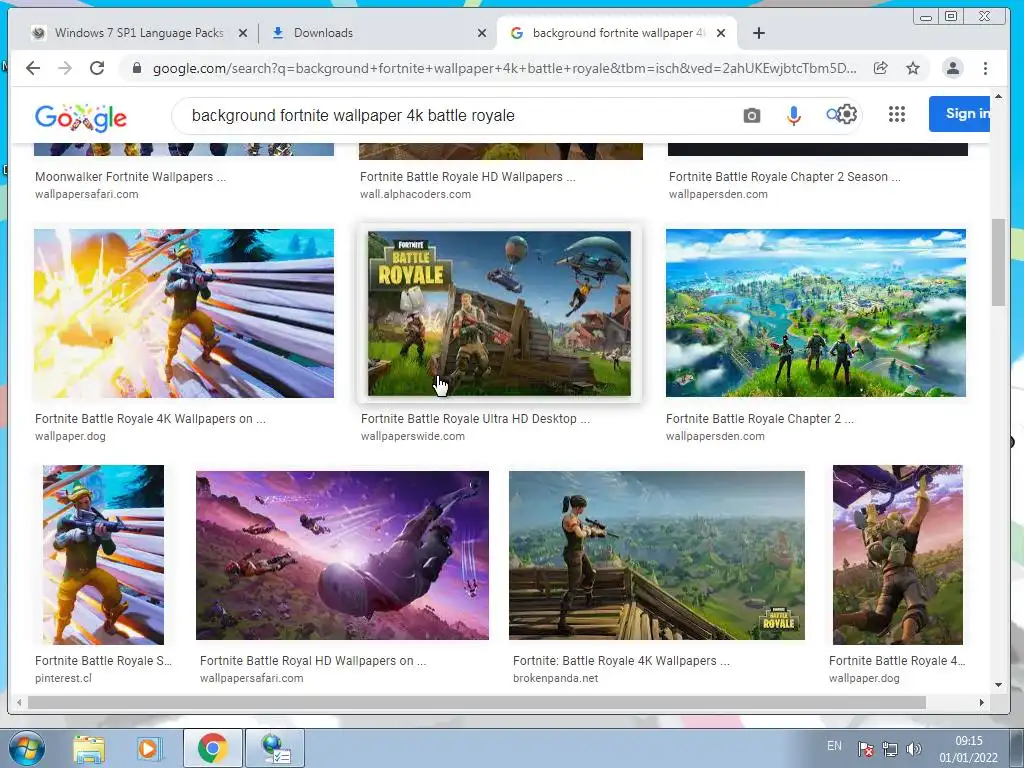Open the taskbar clock showing 09:15

click(968, 749)
